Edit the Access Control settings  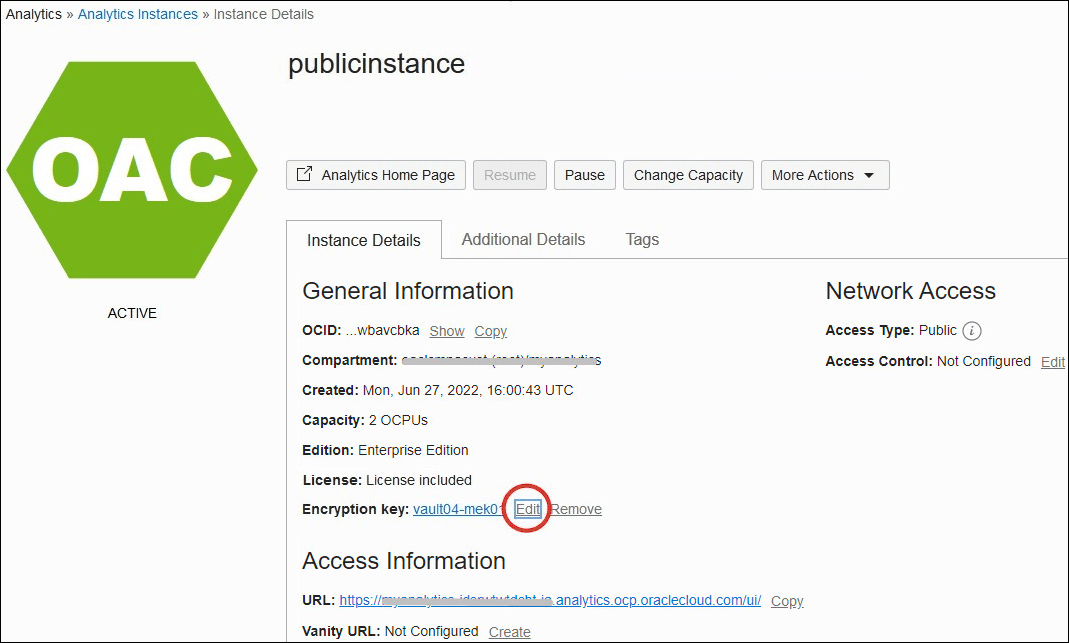[x=1052, y=361]
